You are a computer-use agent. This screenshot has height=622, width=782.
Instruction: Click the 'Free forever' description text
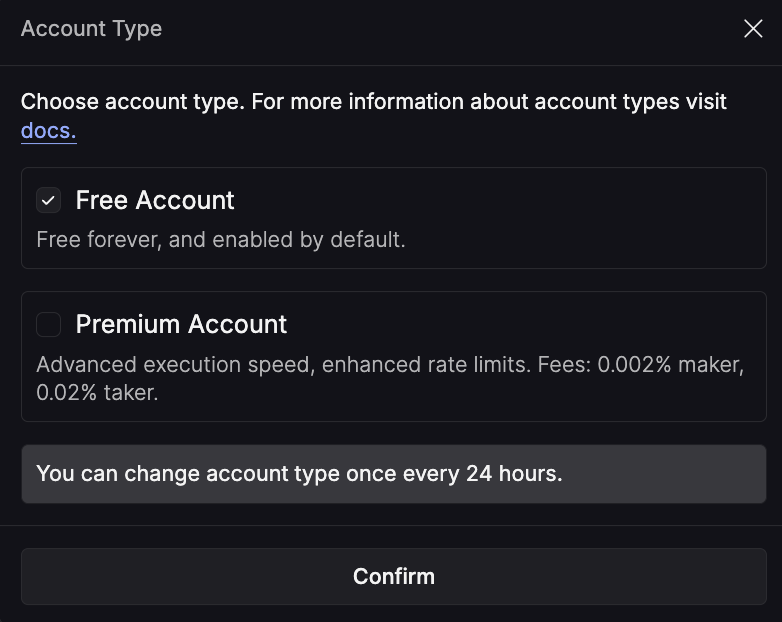220,240
